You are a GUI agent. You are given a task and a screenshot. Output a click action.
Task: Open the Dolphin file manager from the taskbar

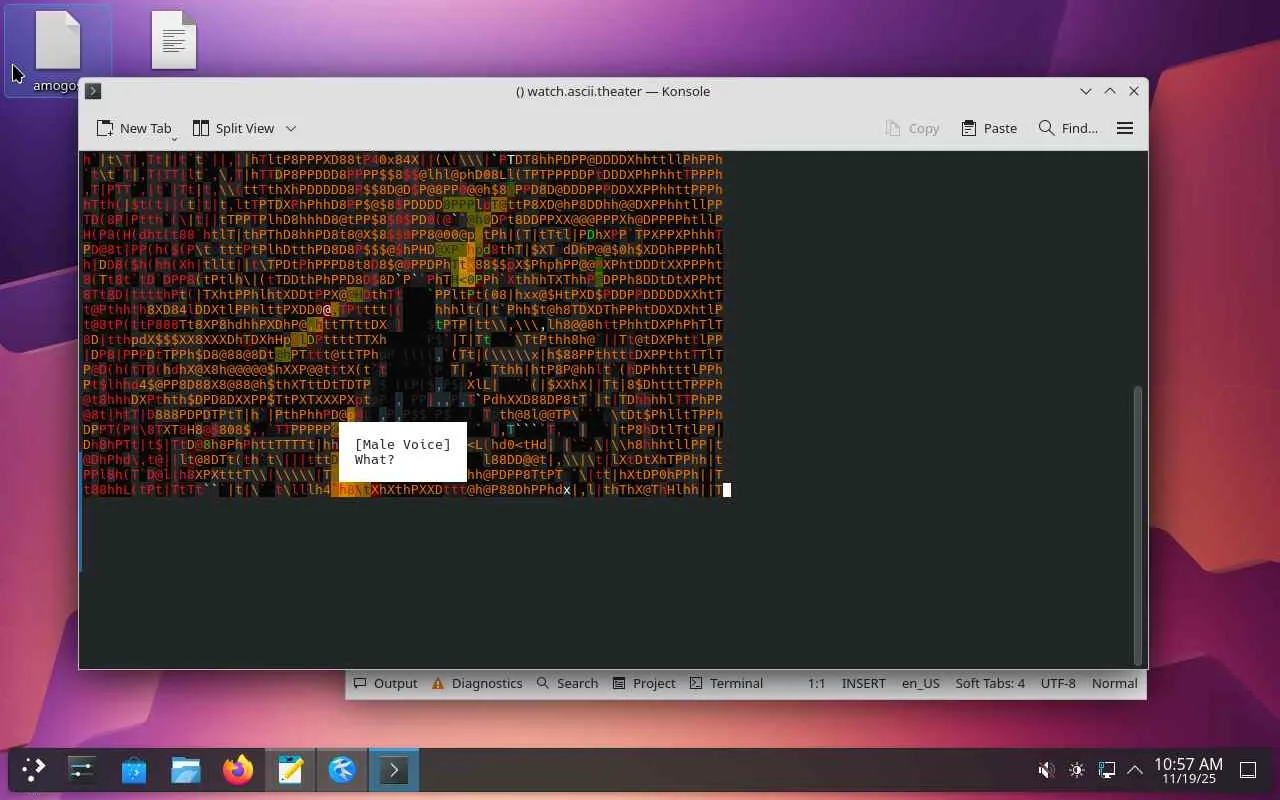186,770
